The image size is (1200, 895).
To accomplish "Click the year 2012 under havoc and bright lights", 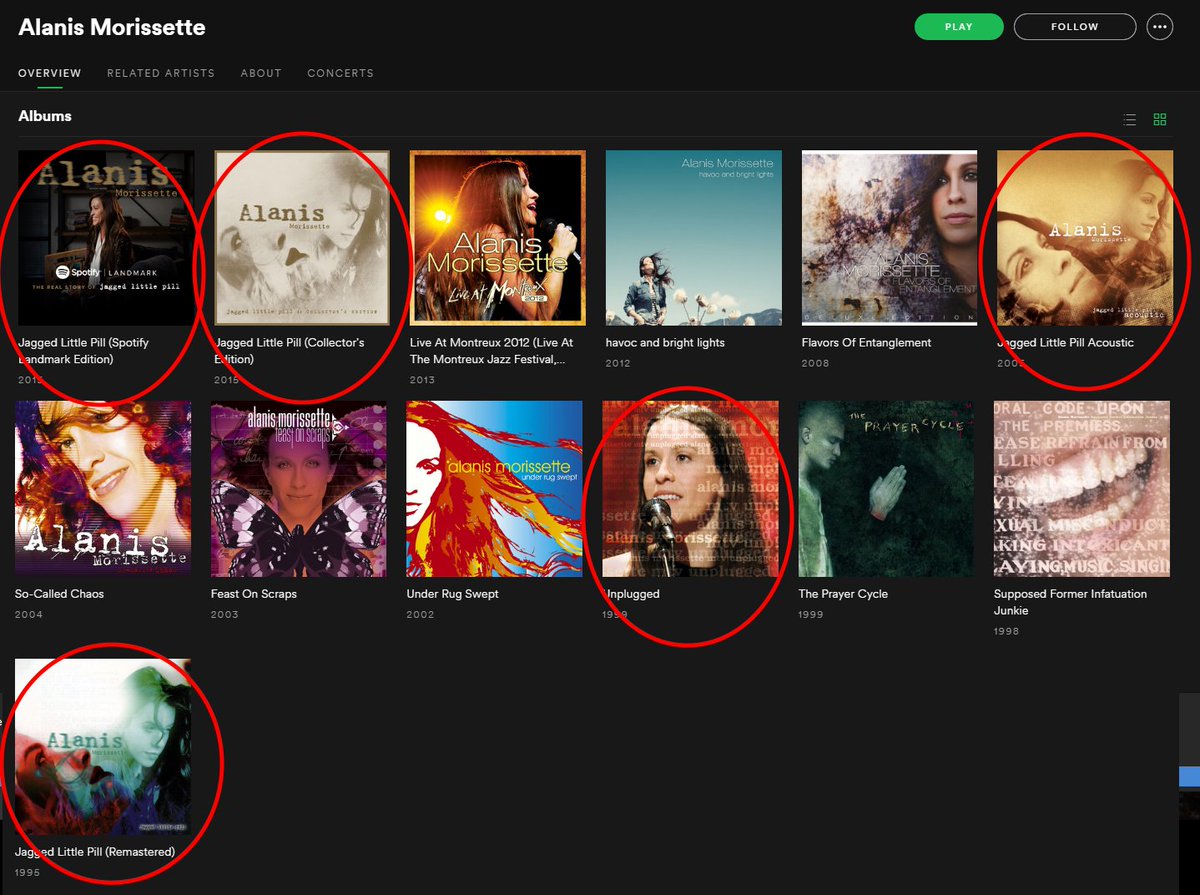I will 619,363.
